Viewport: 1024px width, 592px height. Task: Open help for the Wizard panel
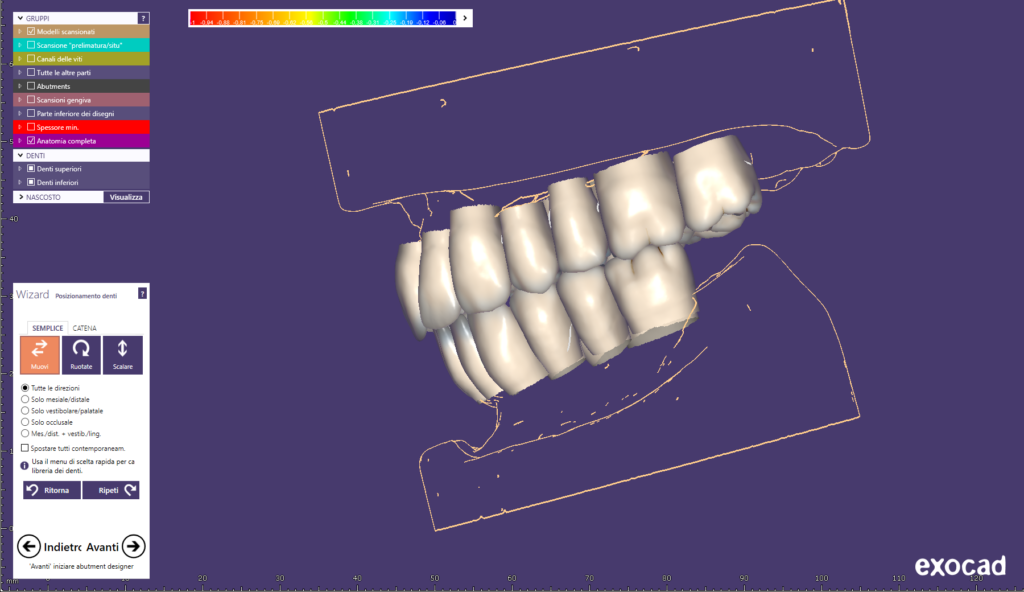click(x=142, y=294)
